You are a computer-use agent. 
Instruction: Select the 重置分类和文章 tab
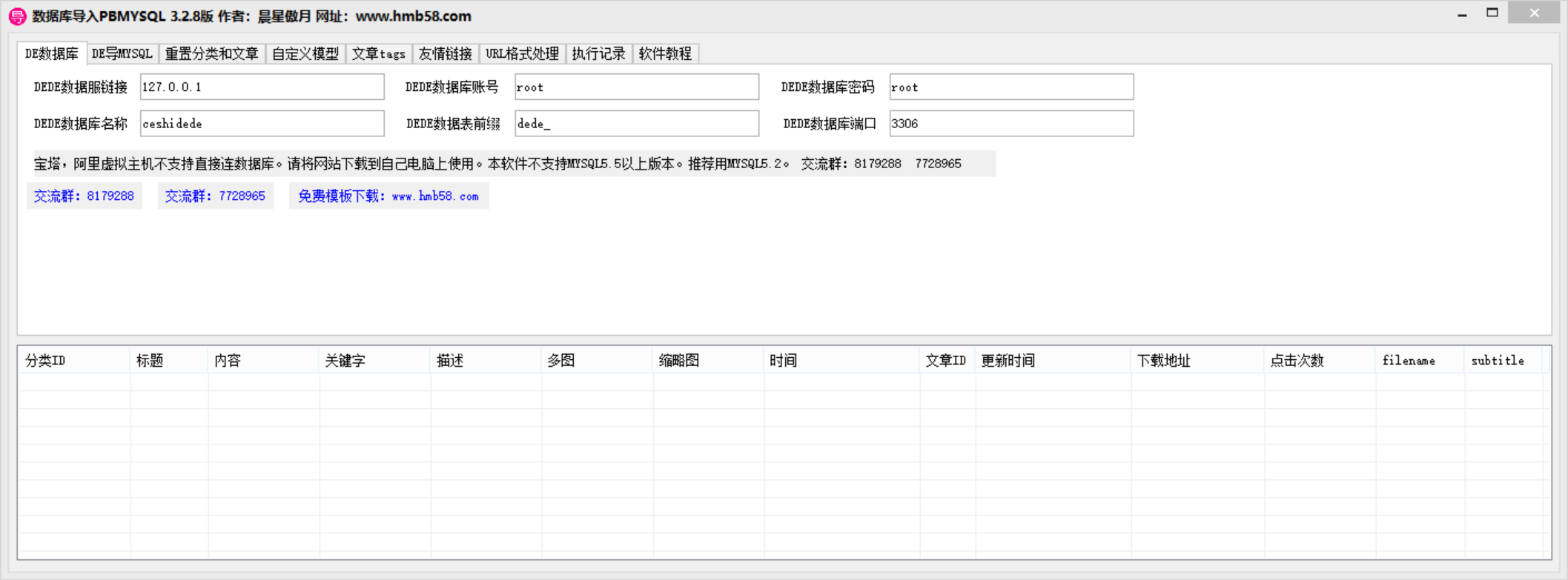tap(212, 53)
